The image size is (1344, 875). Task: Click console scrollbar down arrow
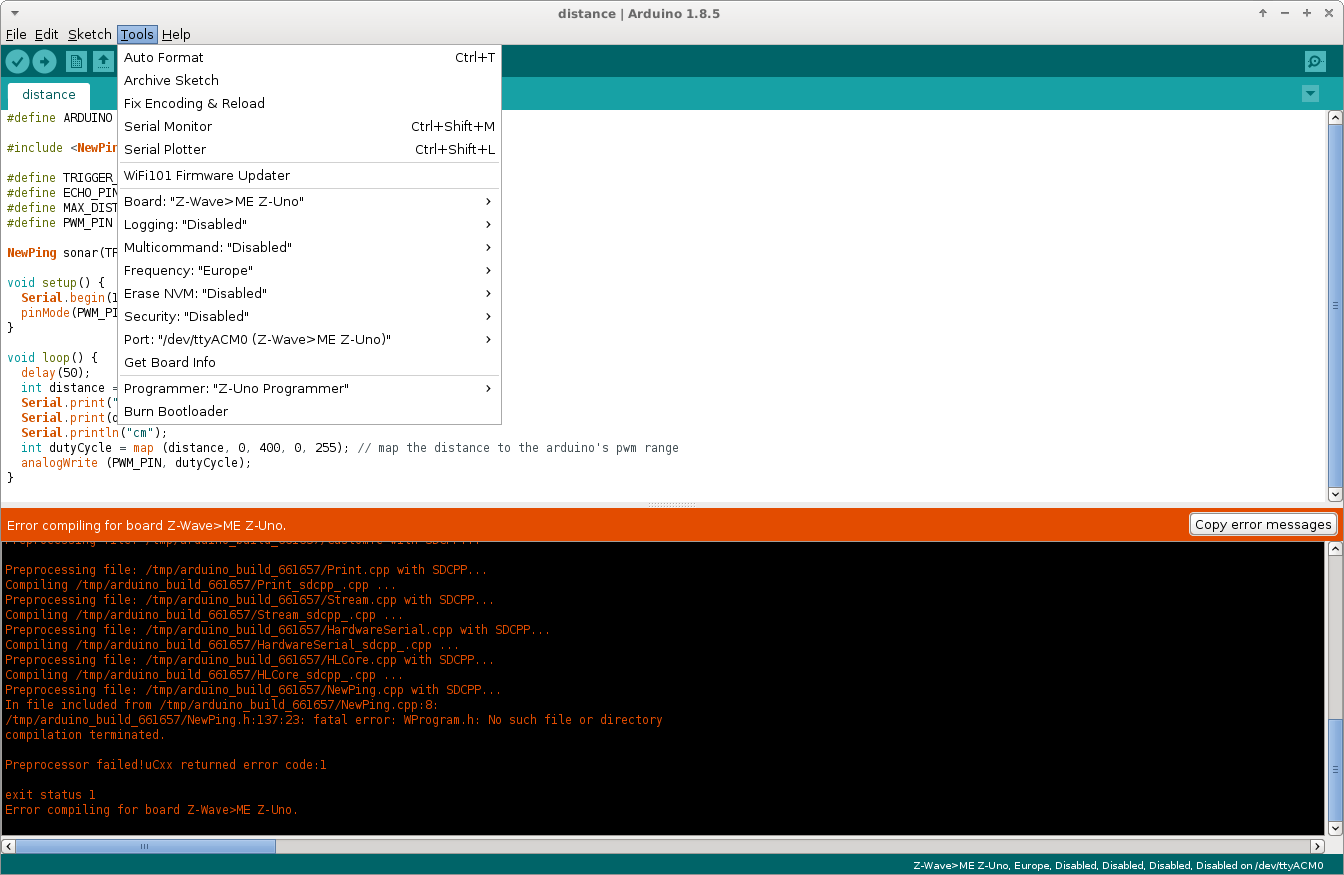click(x=1335, y=828)
